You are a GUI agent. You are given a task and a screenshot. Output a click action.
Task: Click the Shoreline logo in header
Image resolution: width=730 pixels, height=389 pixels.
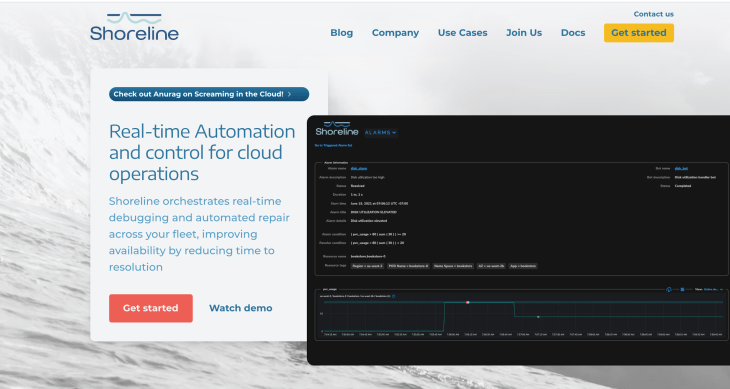click(x=134, y=27)
